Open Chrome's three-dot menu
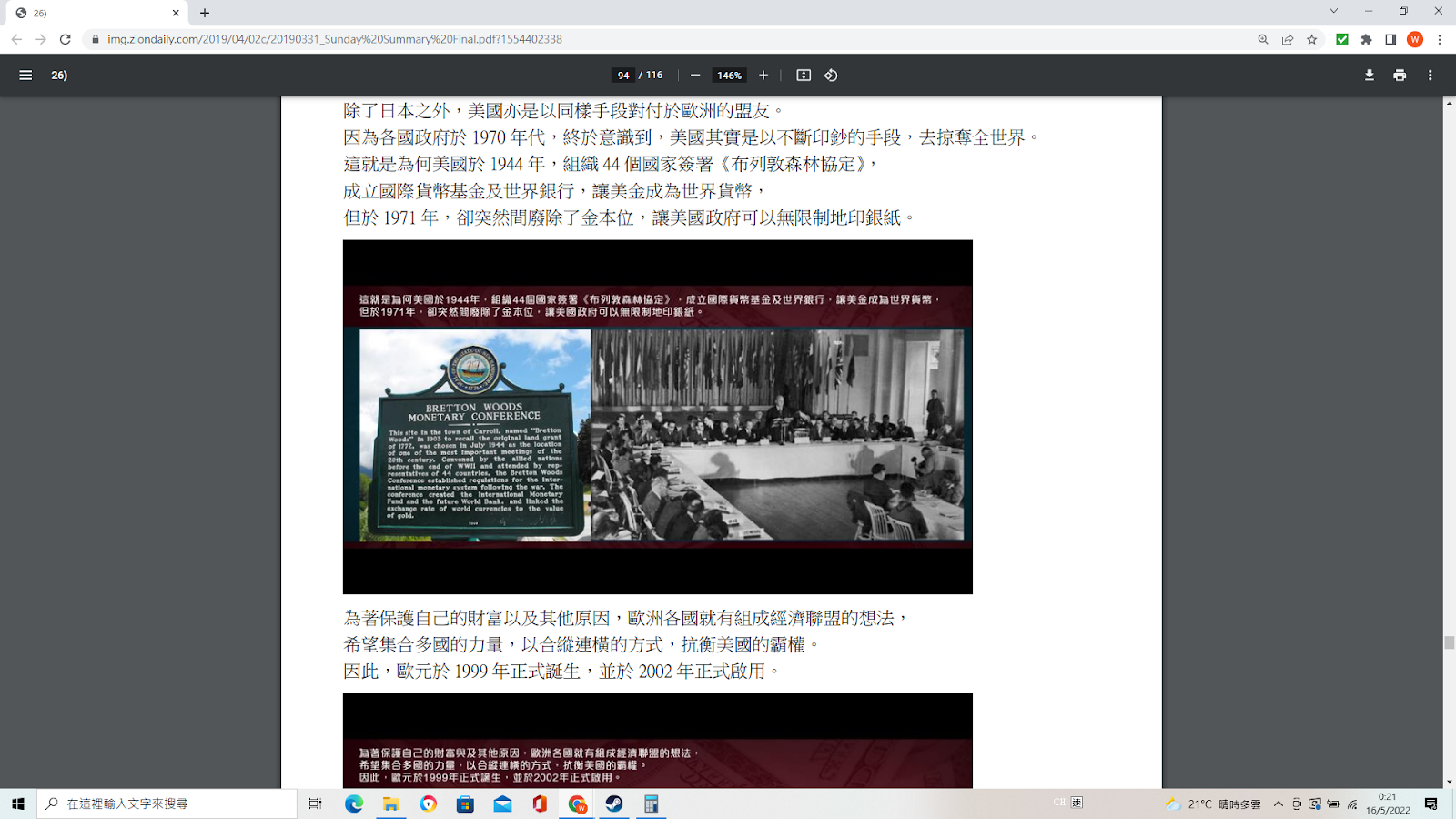This screenshot has height=819, width=1456. pos(1440,39)
